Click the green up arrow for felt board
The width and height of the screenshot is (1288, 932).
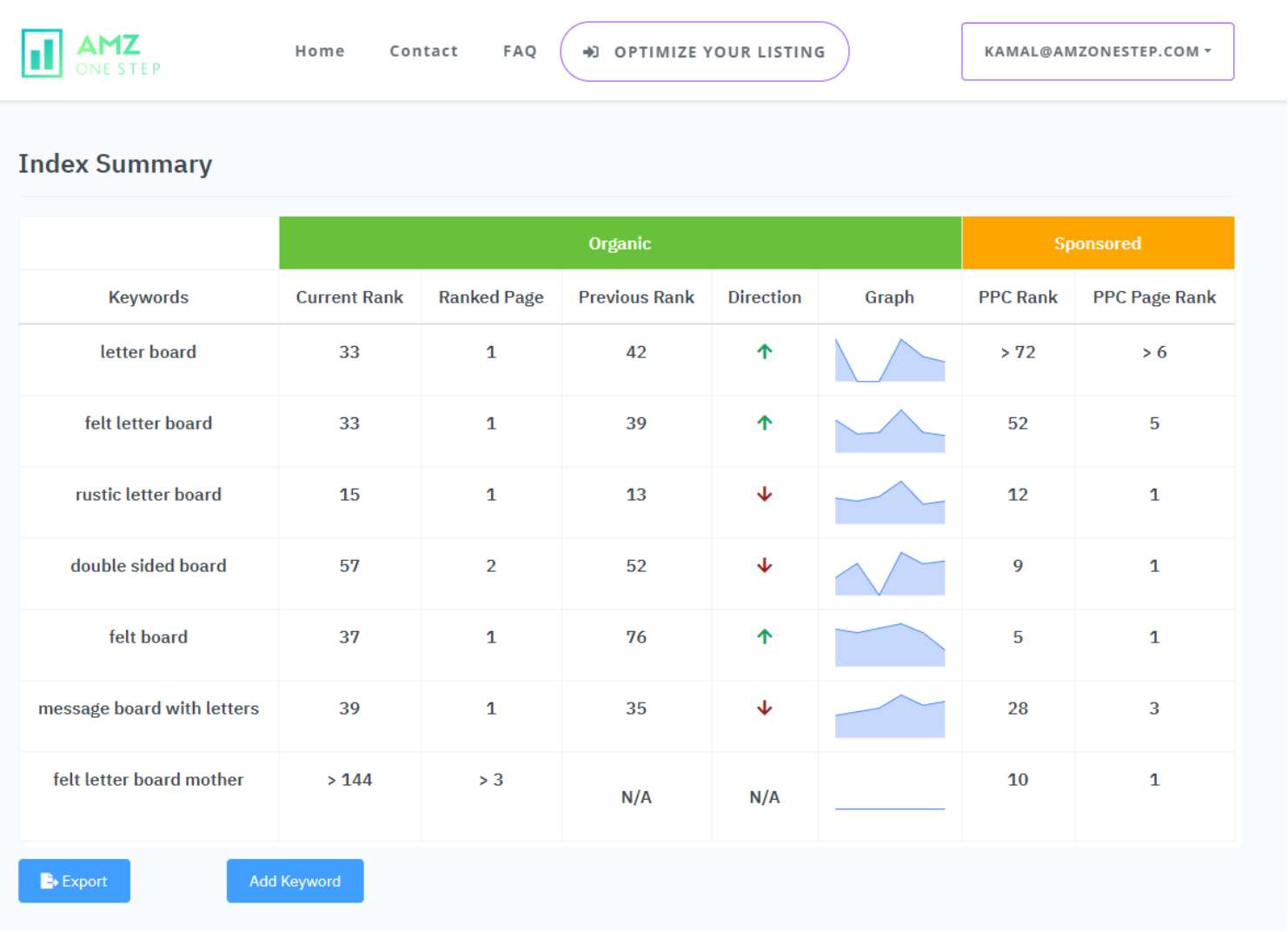click(764, 637)
